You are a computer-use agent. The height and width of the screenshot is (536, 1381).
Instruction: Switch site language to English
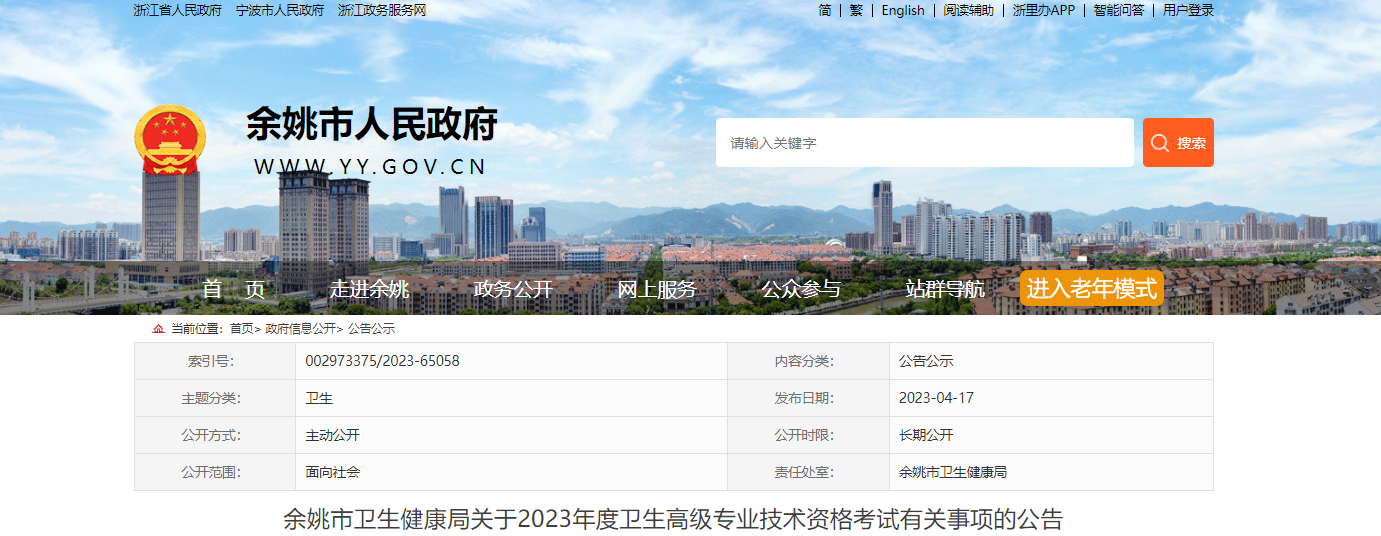pos(903,10)
